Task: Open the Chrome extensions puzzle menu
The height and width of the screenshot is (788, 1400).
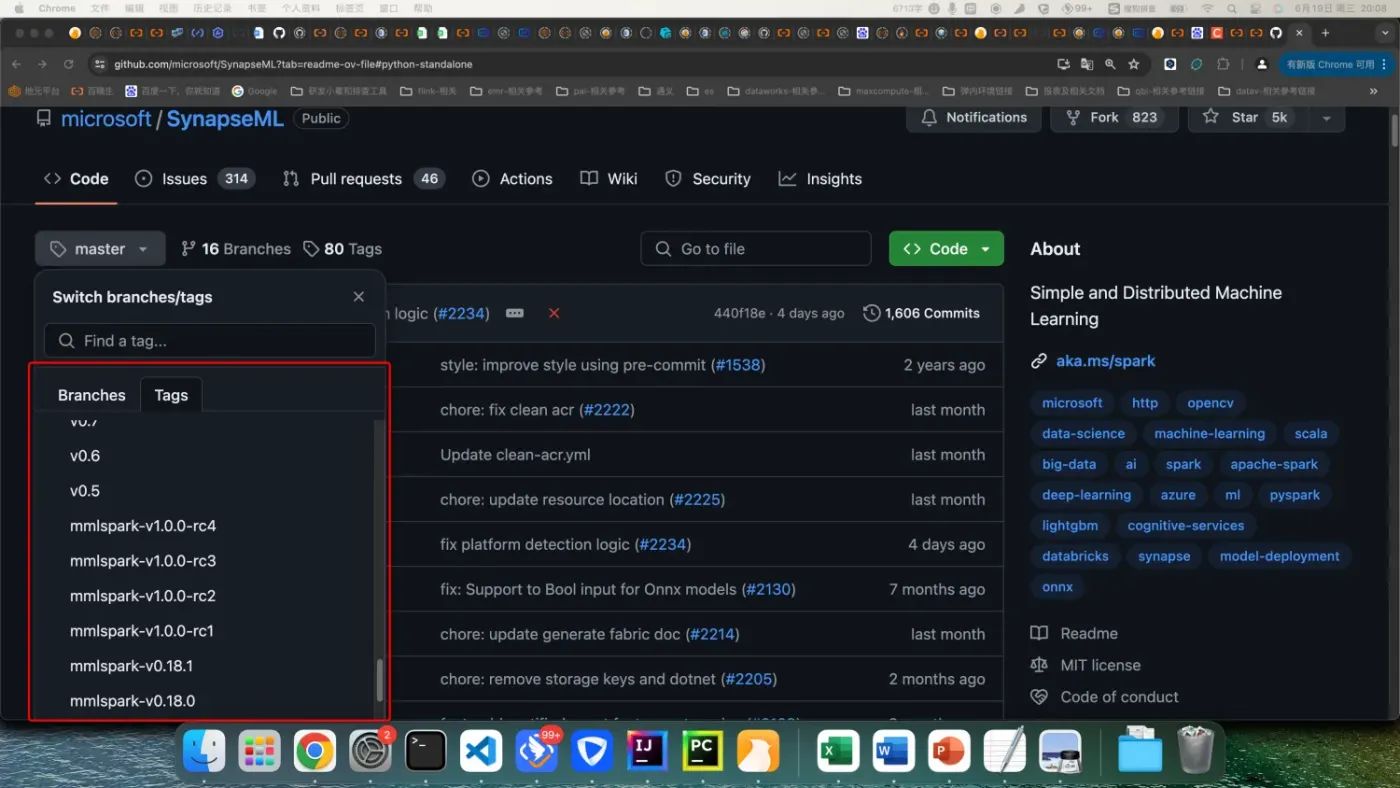Action: [x=1223, y=64]
